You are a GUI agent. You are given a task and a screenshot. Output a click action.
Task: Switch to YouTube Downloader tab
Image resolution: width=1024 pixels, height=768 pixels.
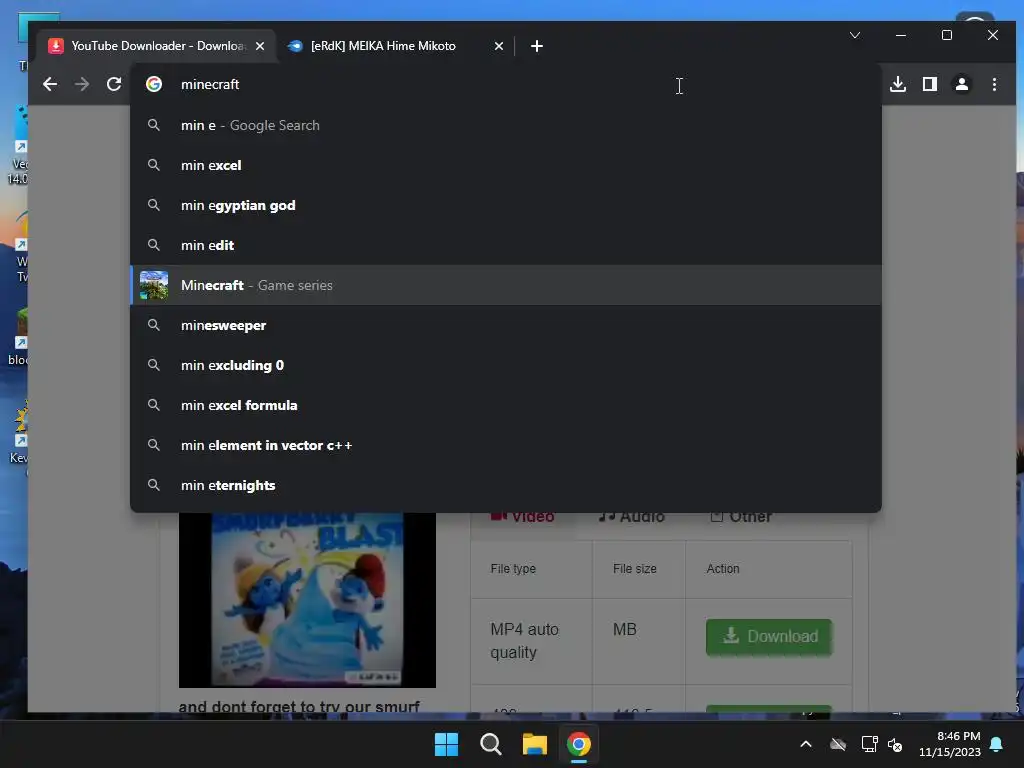[157, 46]
